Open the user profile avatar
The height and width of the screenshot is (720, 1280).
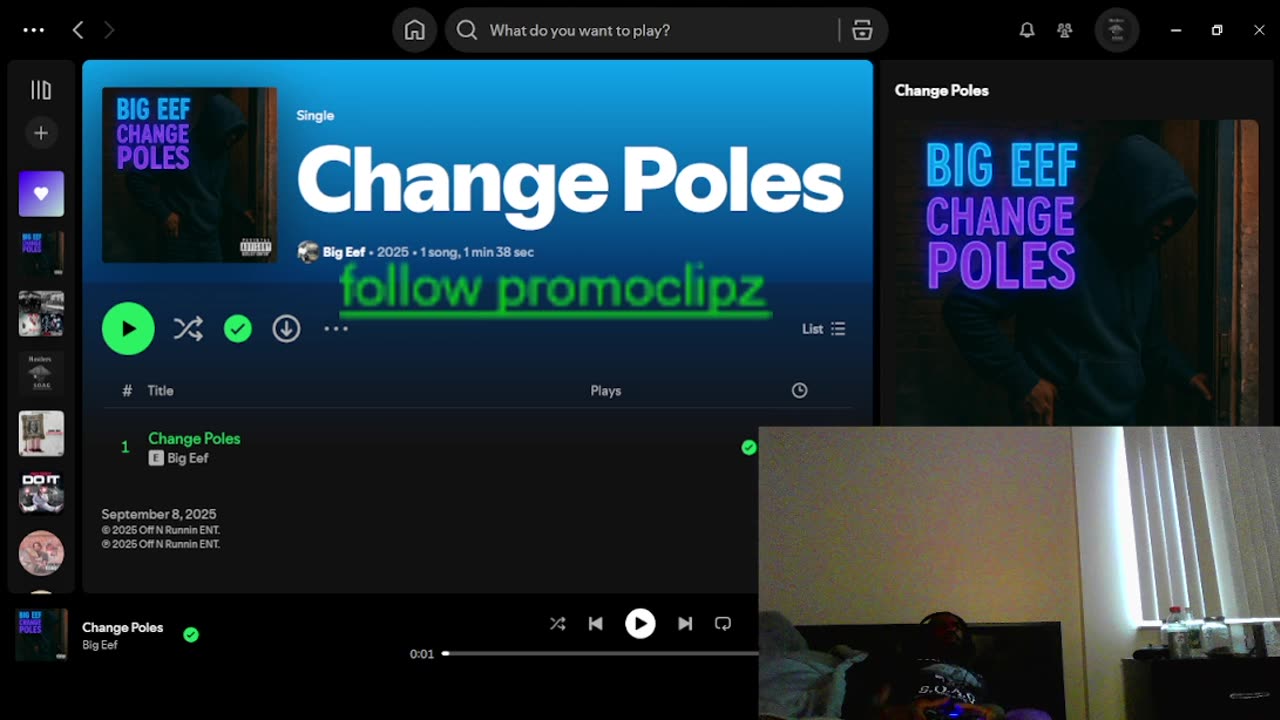[1117, 30]
